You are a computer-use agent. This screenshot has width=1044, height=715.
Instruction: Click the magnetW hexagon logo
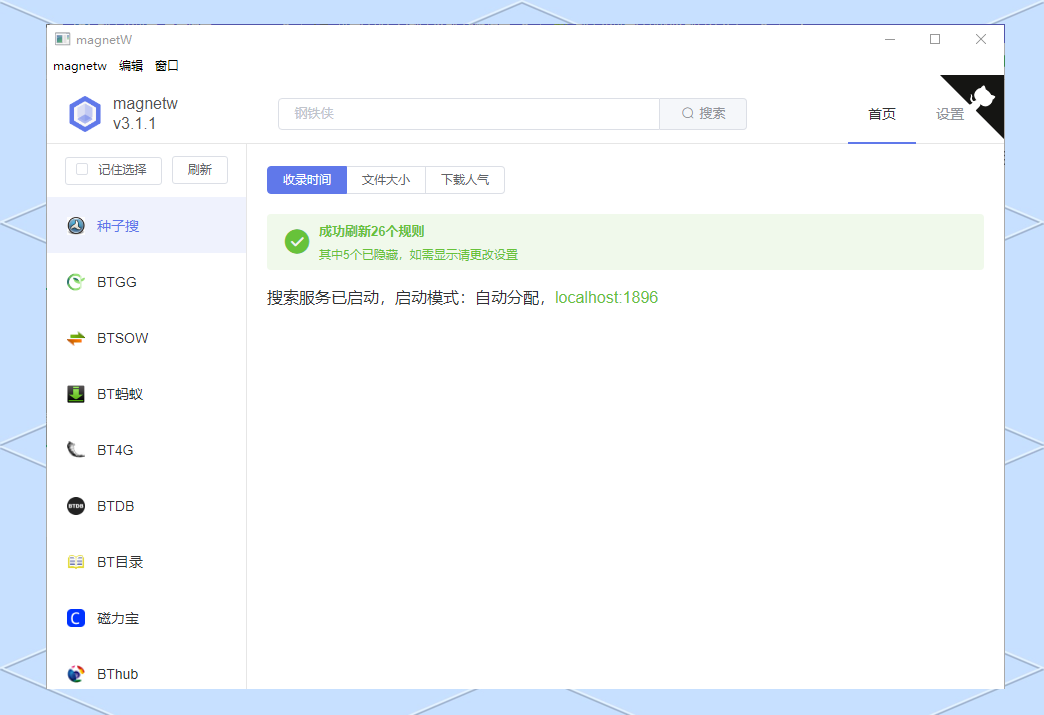pyautogui.click(x=85, y=113)
